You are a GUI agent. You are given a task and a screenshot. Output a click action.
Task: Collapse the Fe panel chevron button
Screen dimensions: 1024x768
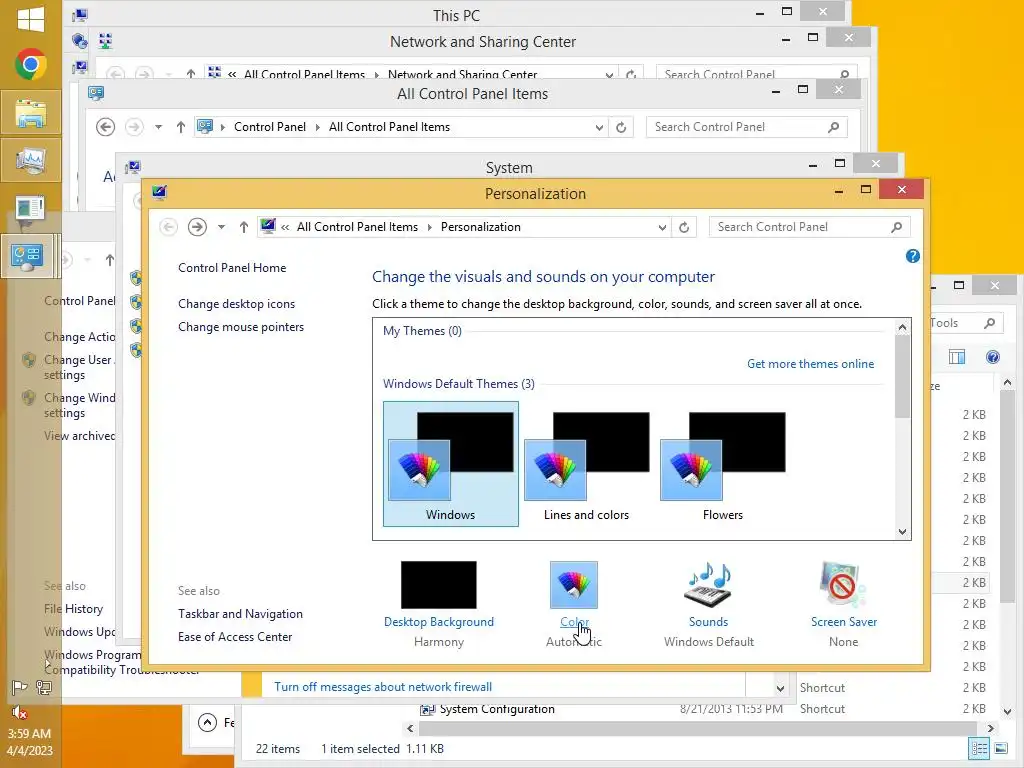tap(207, 722)
